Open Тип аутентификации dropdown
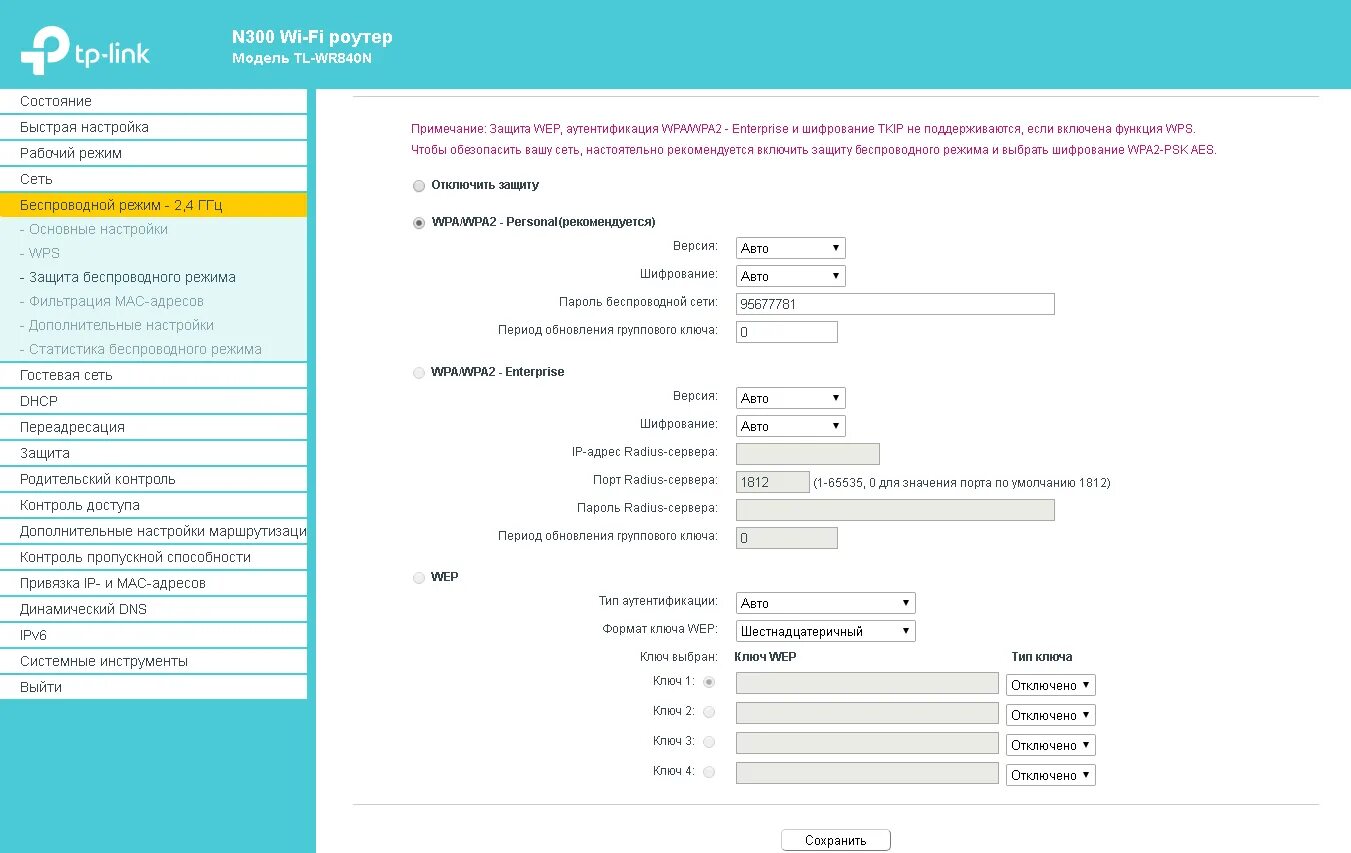This screenshot has height=853, width=1351. tap(826, 603)
